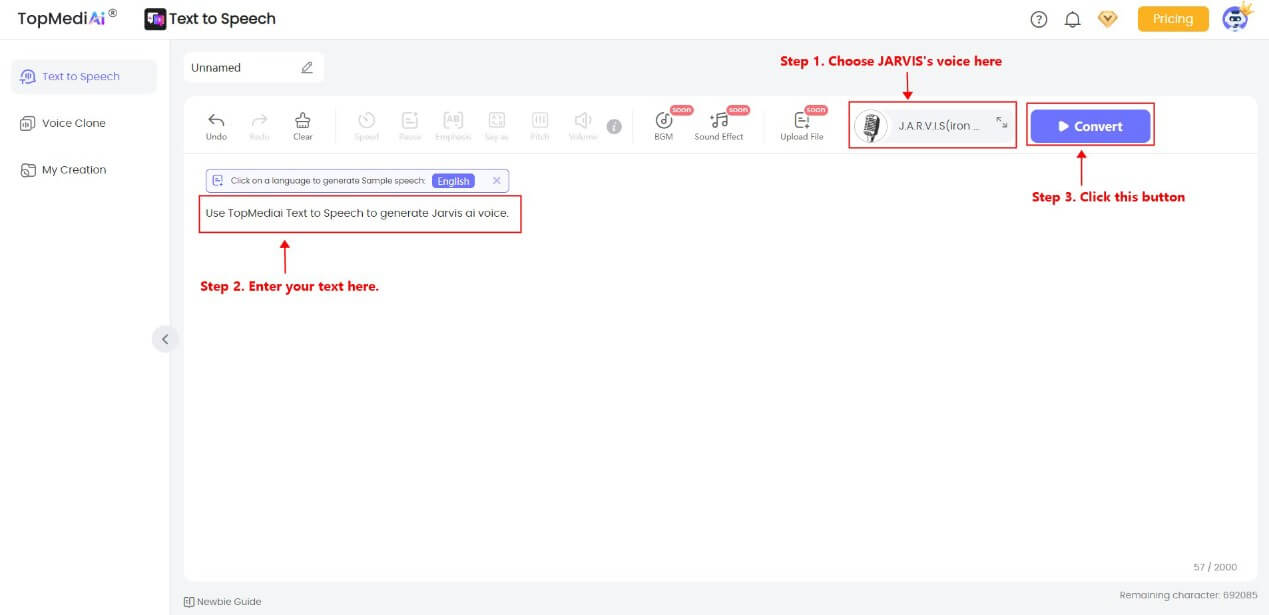The image size is (1269, 615).
Task: Open the Pitch control
Action: click(540, 126)
